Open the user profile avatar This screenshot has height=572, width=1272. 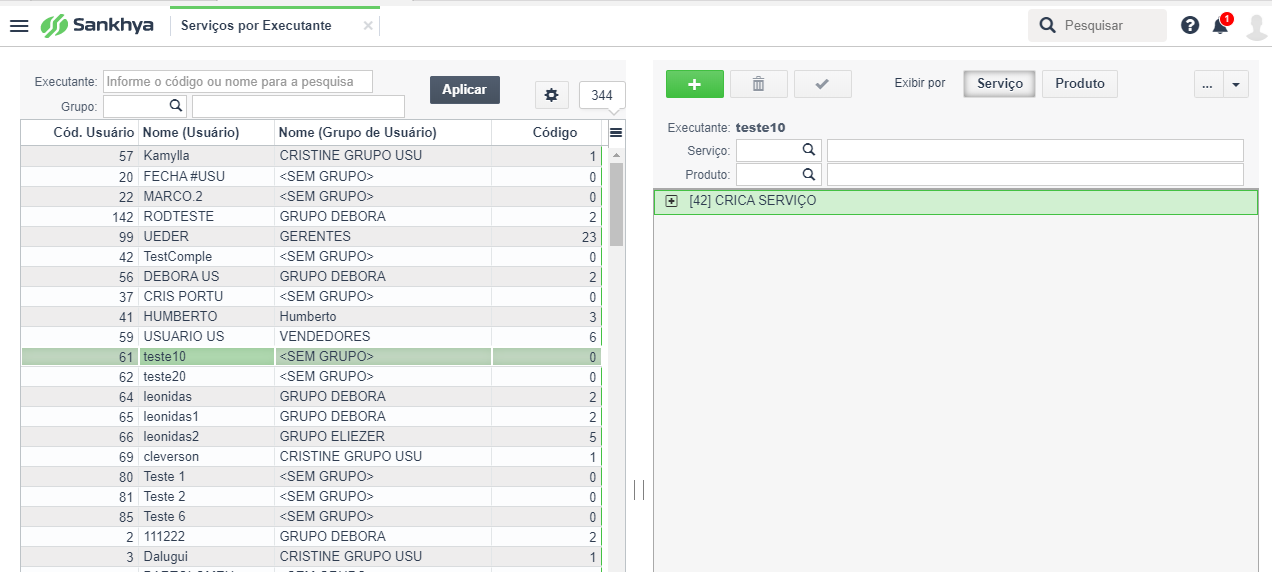point(1256,27)
